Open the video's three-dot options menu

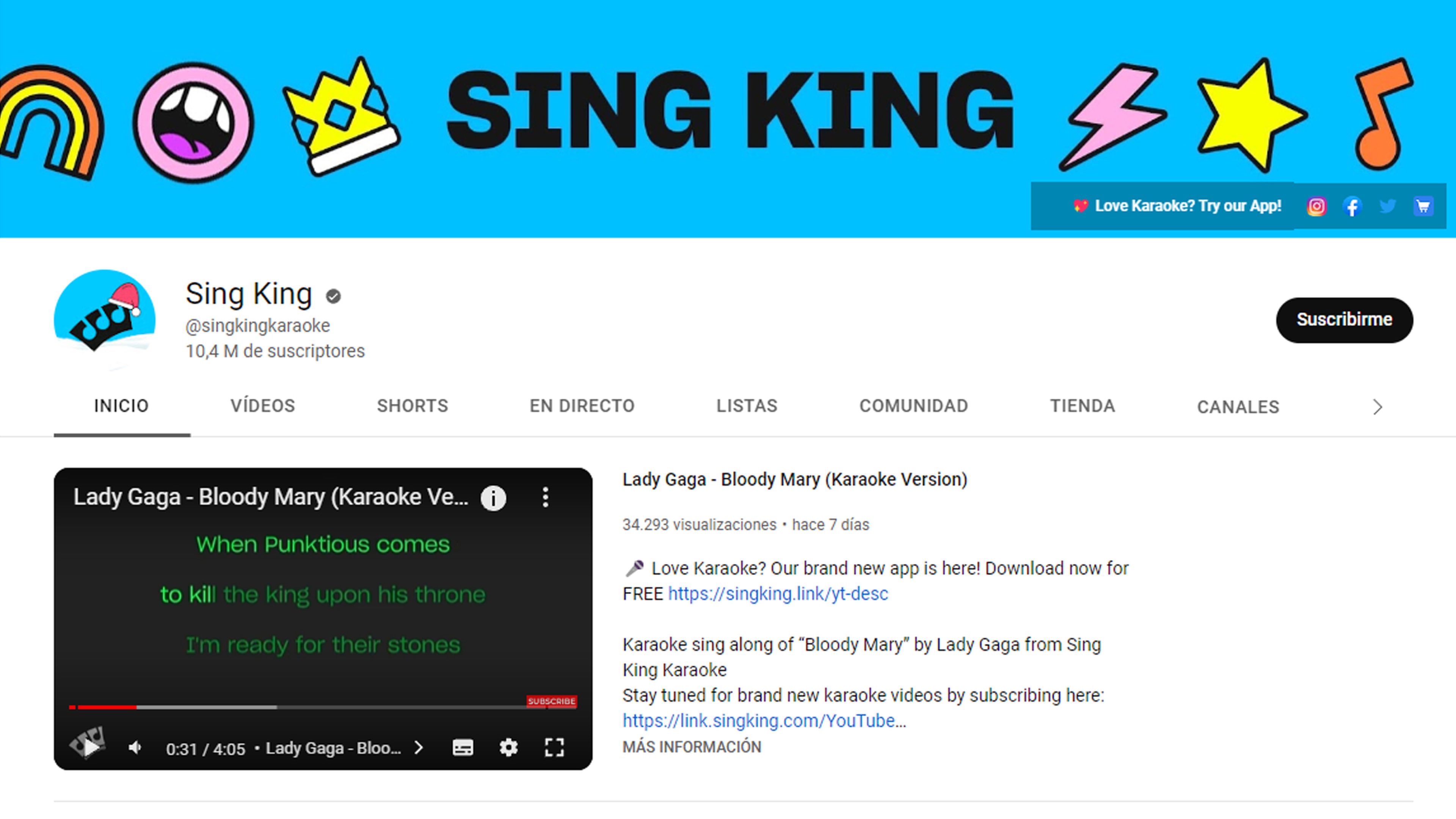(x=546, y=497)
